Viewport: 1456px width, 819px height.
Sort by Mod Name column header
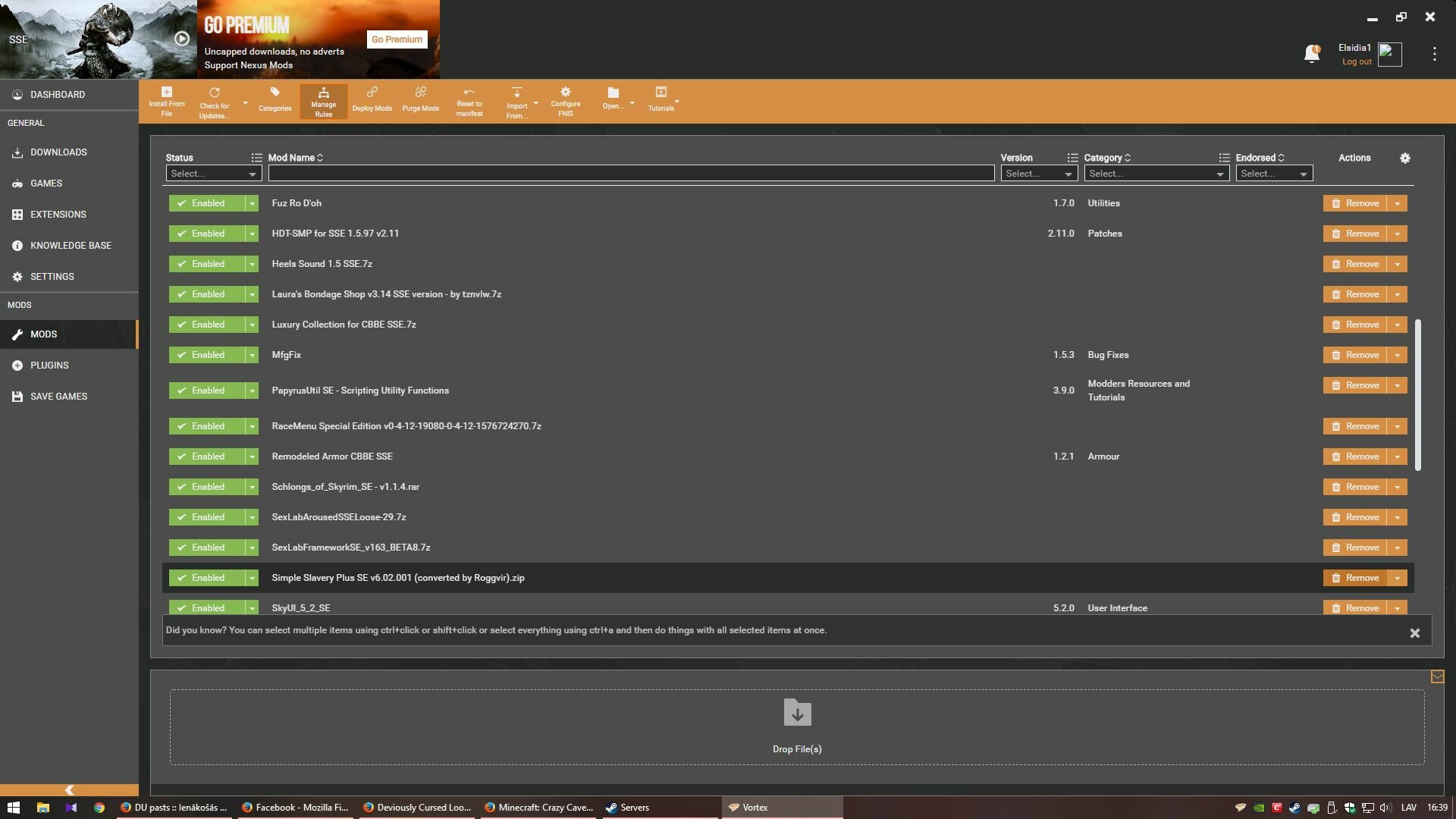(295, 158)
